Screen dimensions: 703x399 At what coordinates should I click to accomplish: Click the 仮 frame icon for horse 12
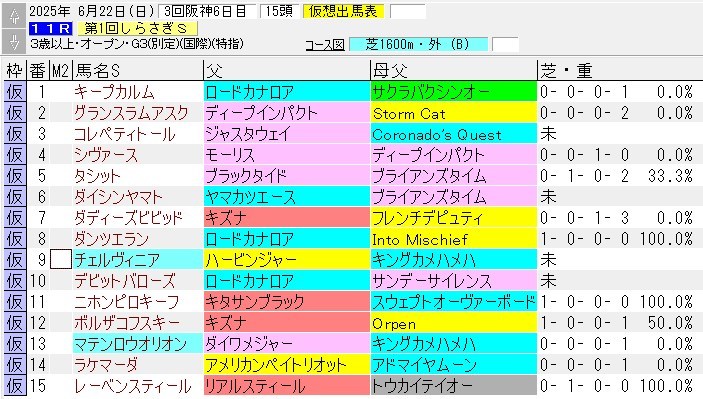pyautogui.click(x=14, y=322)
